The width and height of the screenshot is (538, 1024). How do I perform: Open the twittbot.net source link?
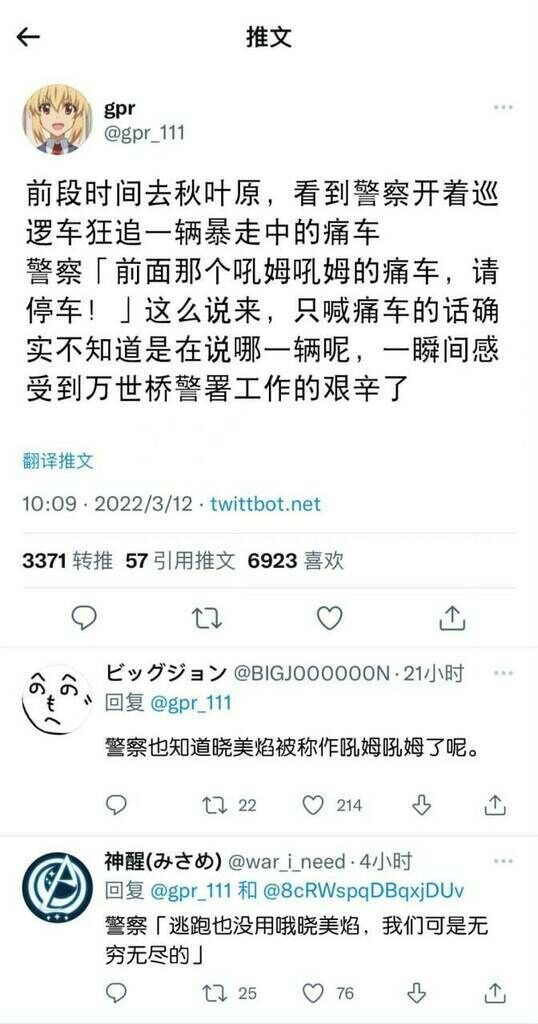[266, 504]
